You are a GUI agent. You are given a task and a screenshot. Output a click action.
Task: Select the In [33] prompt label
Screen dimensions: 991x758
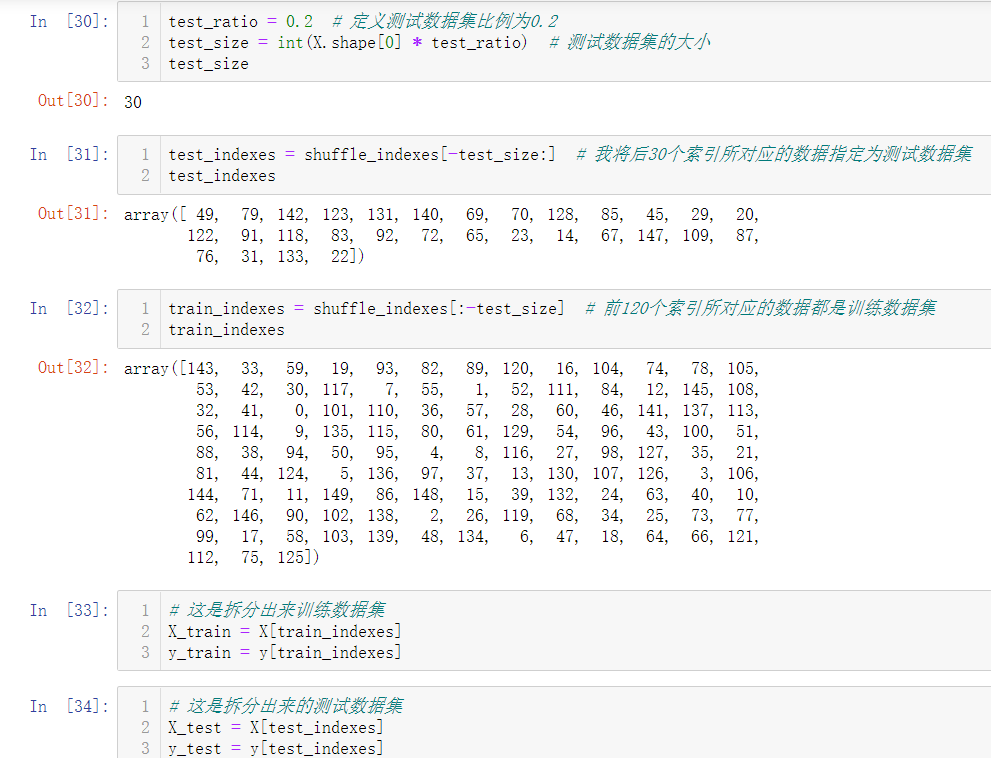(69, 610)
